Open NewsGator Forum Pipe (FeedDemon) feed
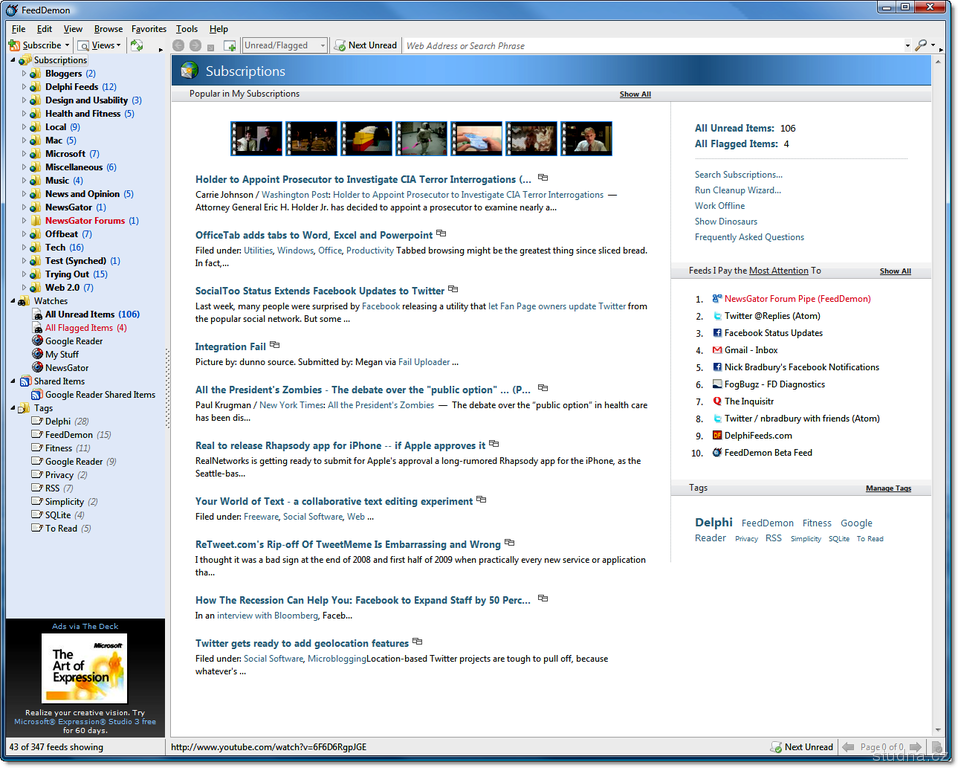This screenshot has width=958, height=768. [x=797, y=299]
